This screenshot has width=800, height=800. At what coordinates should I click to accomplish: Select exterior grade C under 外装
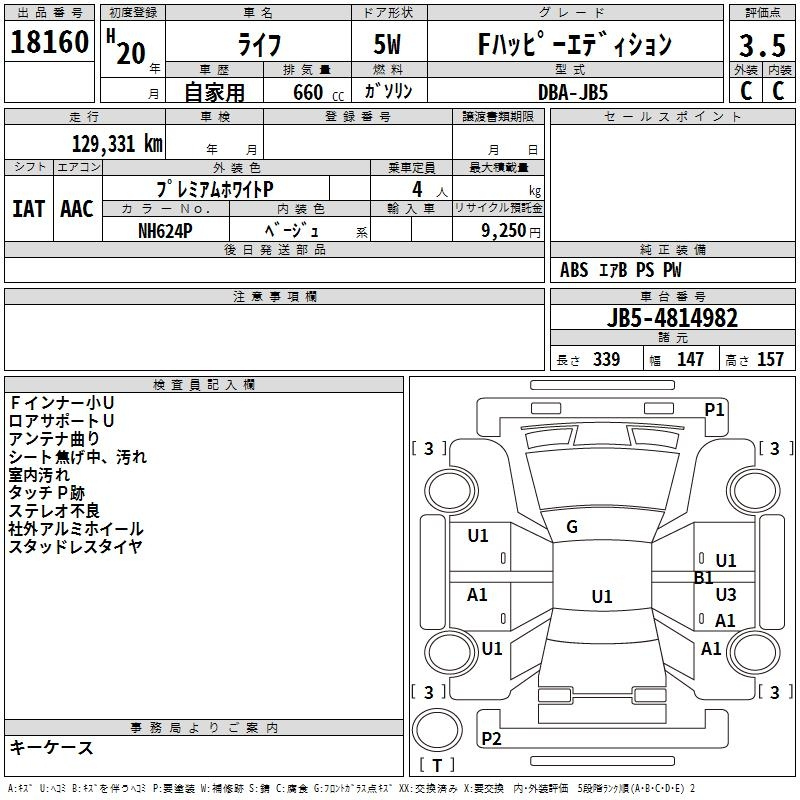pos(746,91)
